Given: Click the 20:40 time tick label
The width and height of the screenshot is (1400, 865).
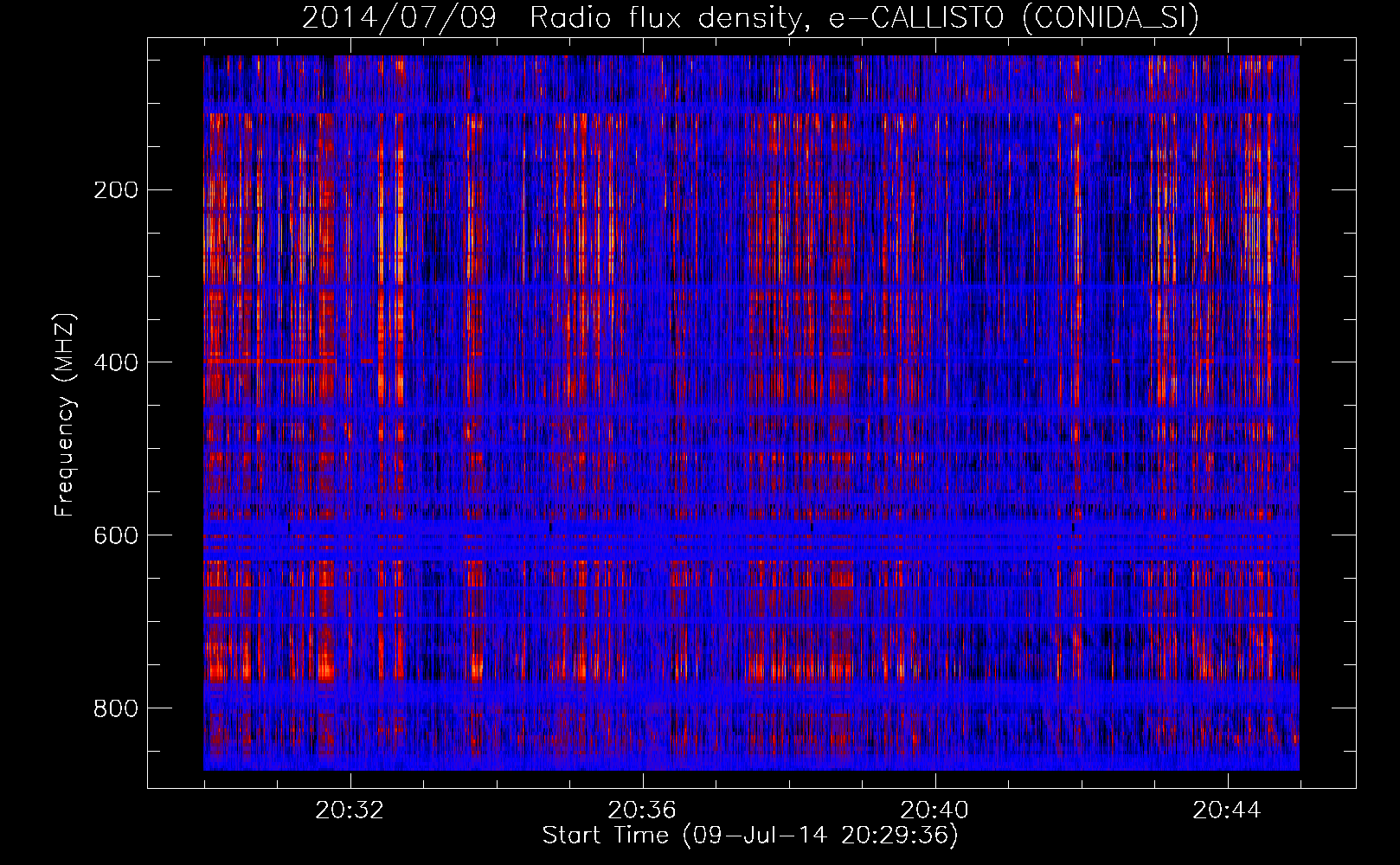Looking at the screenshot, I should coord(934,811).
